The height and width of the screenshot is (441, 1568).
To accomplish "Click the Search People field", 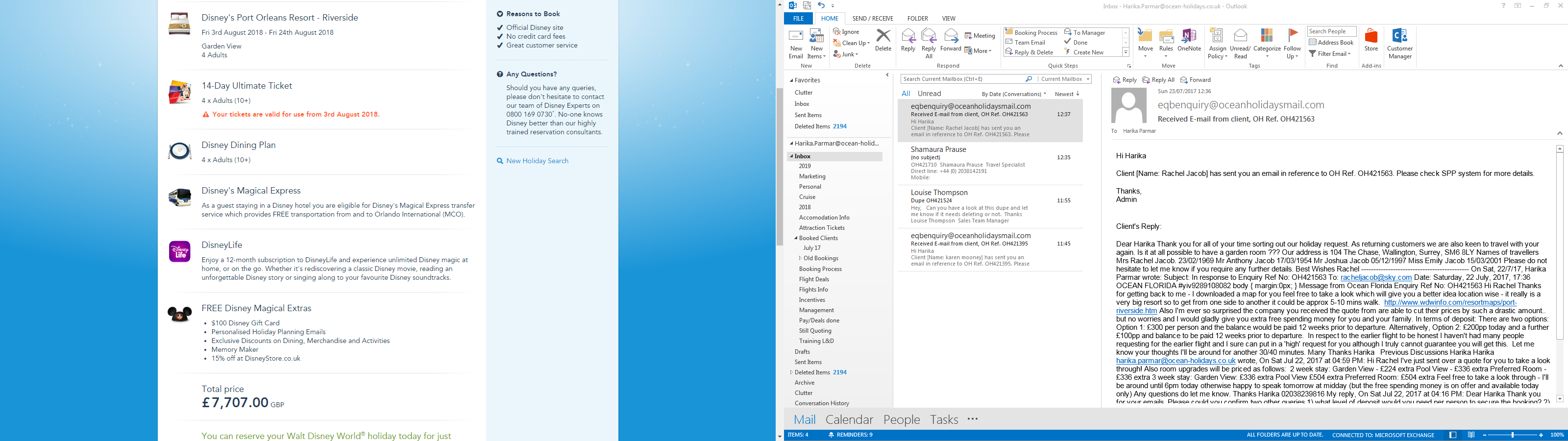I will pyautogui.click(x=1332, y=32).
